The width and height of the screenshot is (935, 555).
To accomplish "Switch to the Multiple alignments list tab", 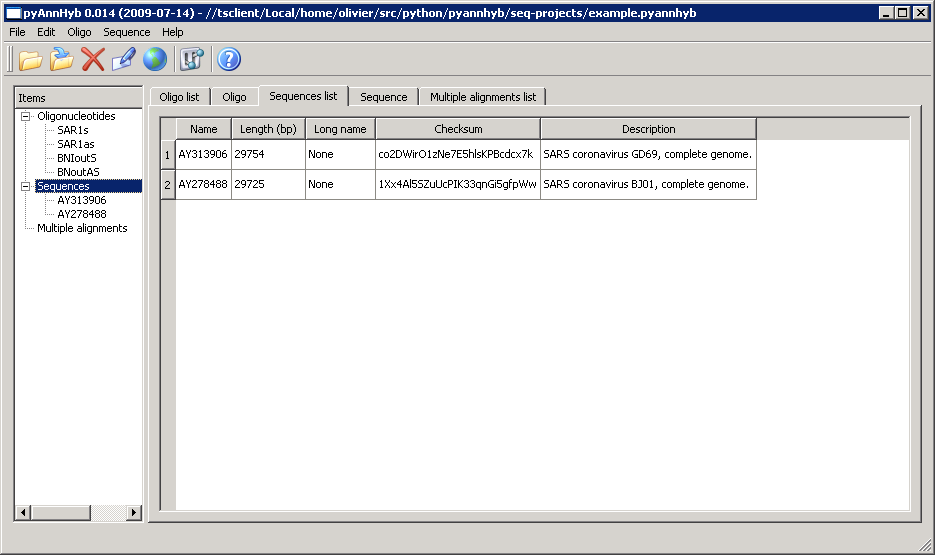I will [482, 97].
